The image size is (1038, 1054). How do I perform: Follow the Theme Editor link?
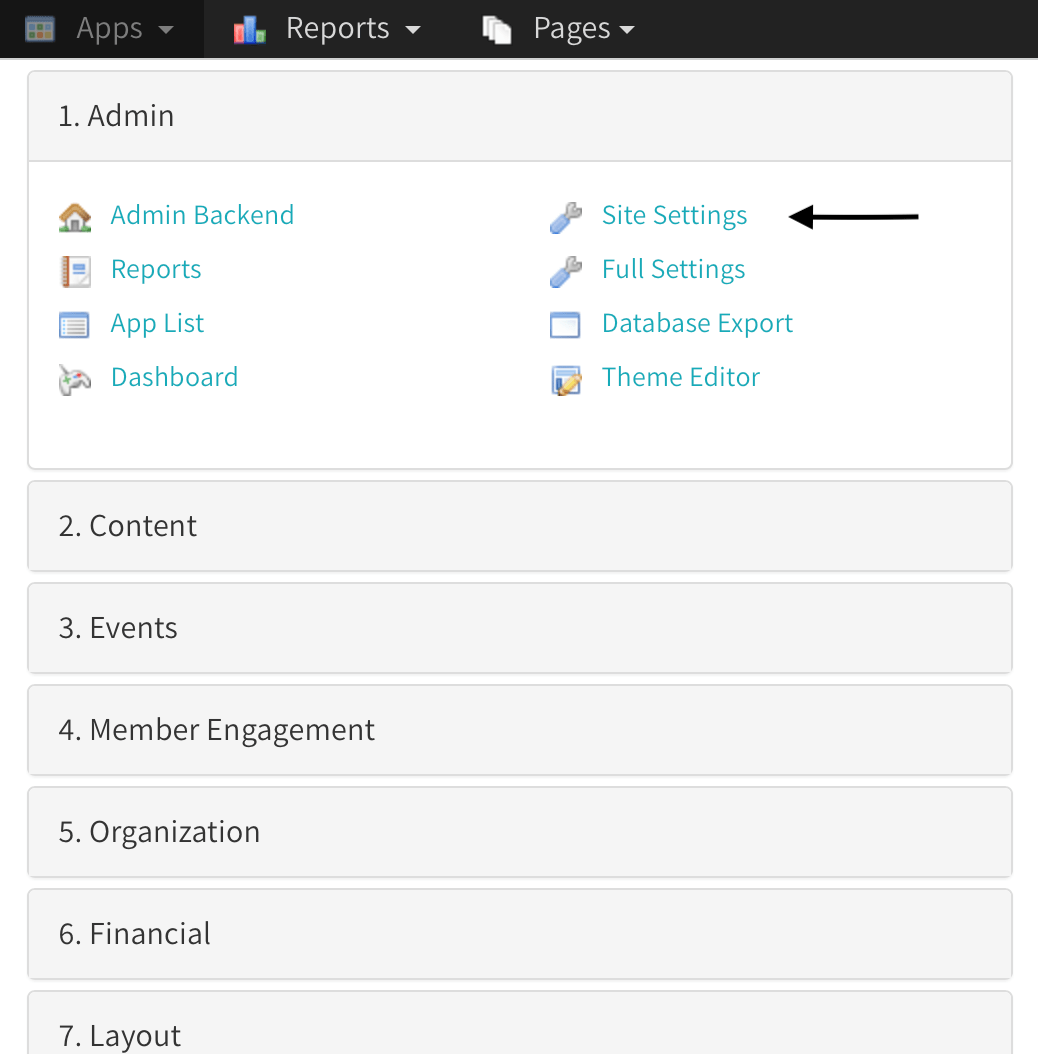pos(680,377)
